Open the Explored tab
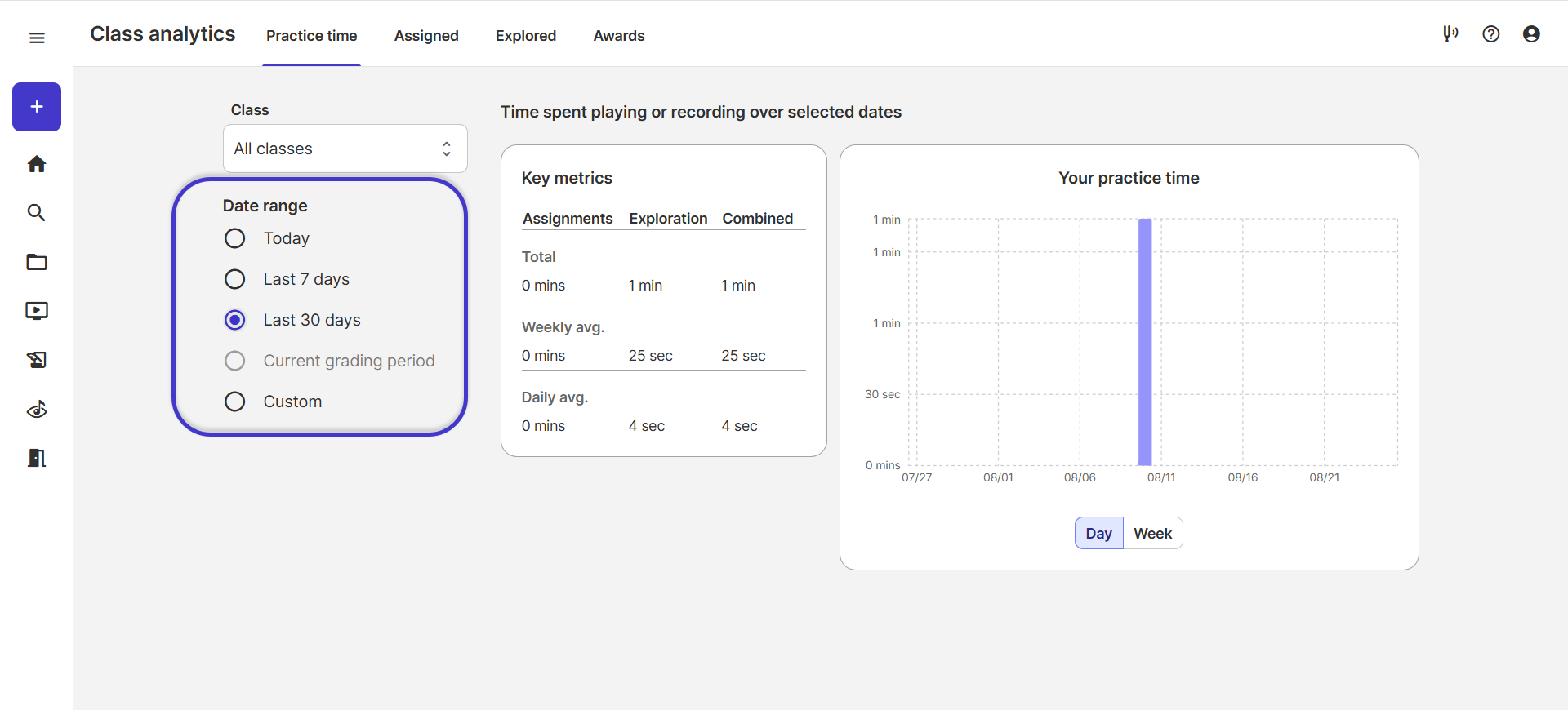Viewport: 1568px width, 710px height. click(526, 36)
